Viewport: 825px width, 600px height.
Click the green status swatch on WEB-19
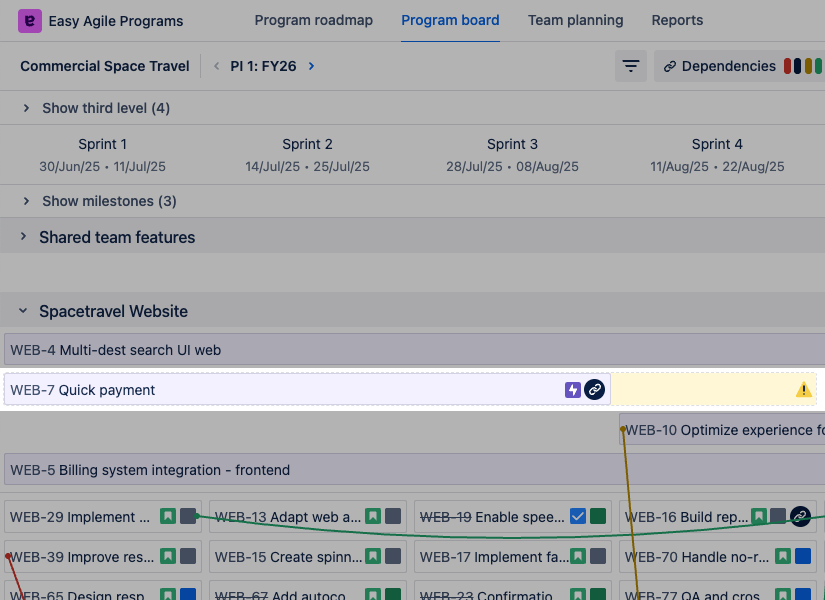pos(598,517)
